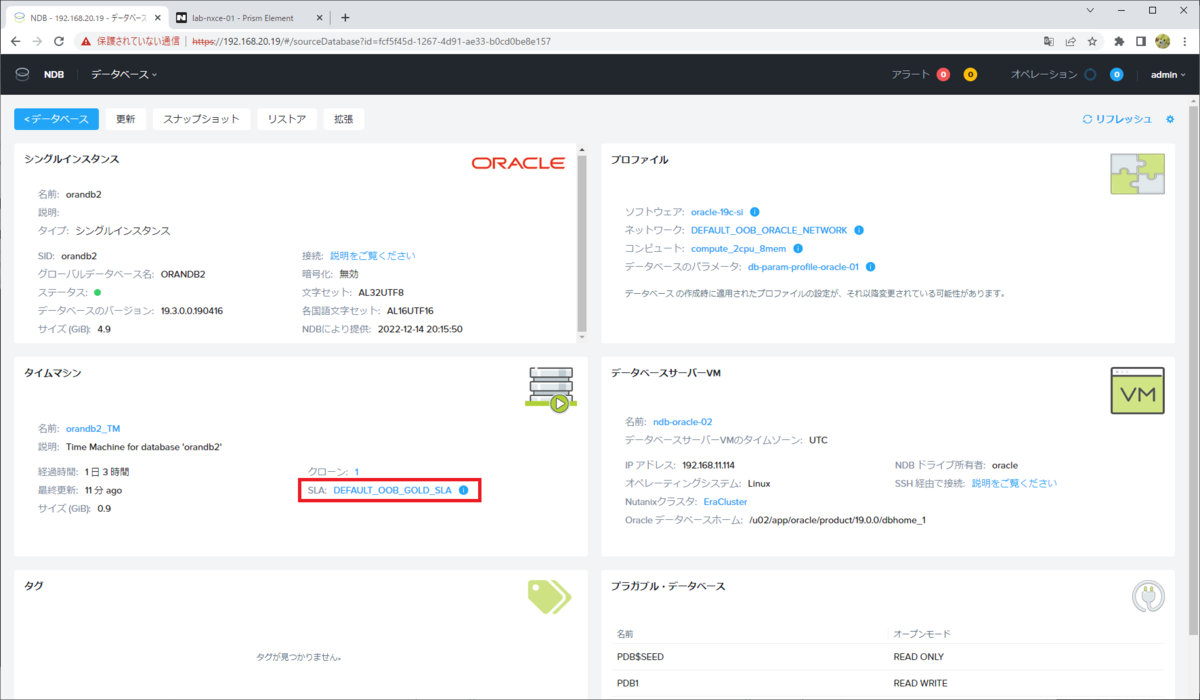This screenshot has height=700, width=1200.
Task: Click the Chrome profile avatar
Action: click(x=1163, y=42)
